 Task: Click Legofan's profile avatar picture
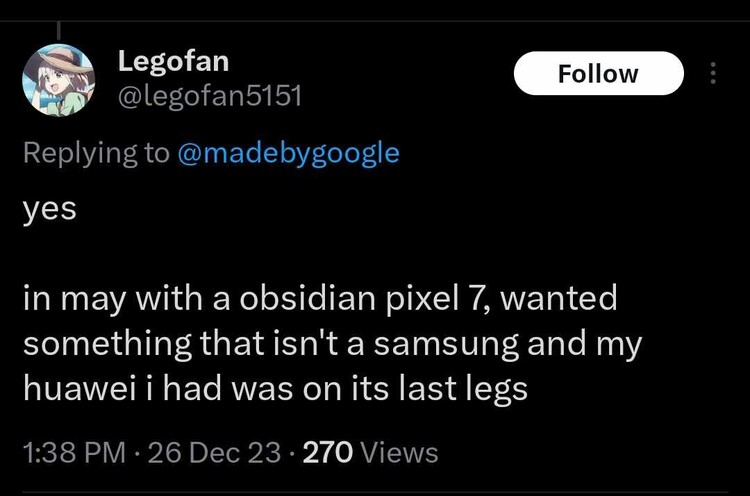(58, 80)
